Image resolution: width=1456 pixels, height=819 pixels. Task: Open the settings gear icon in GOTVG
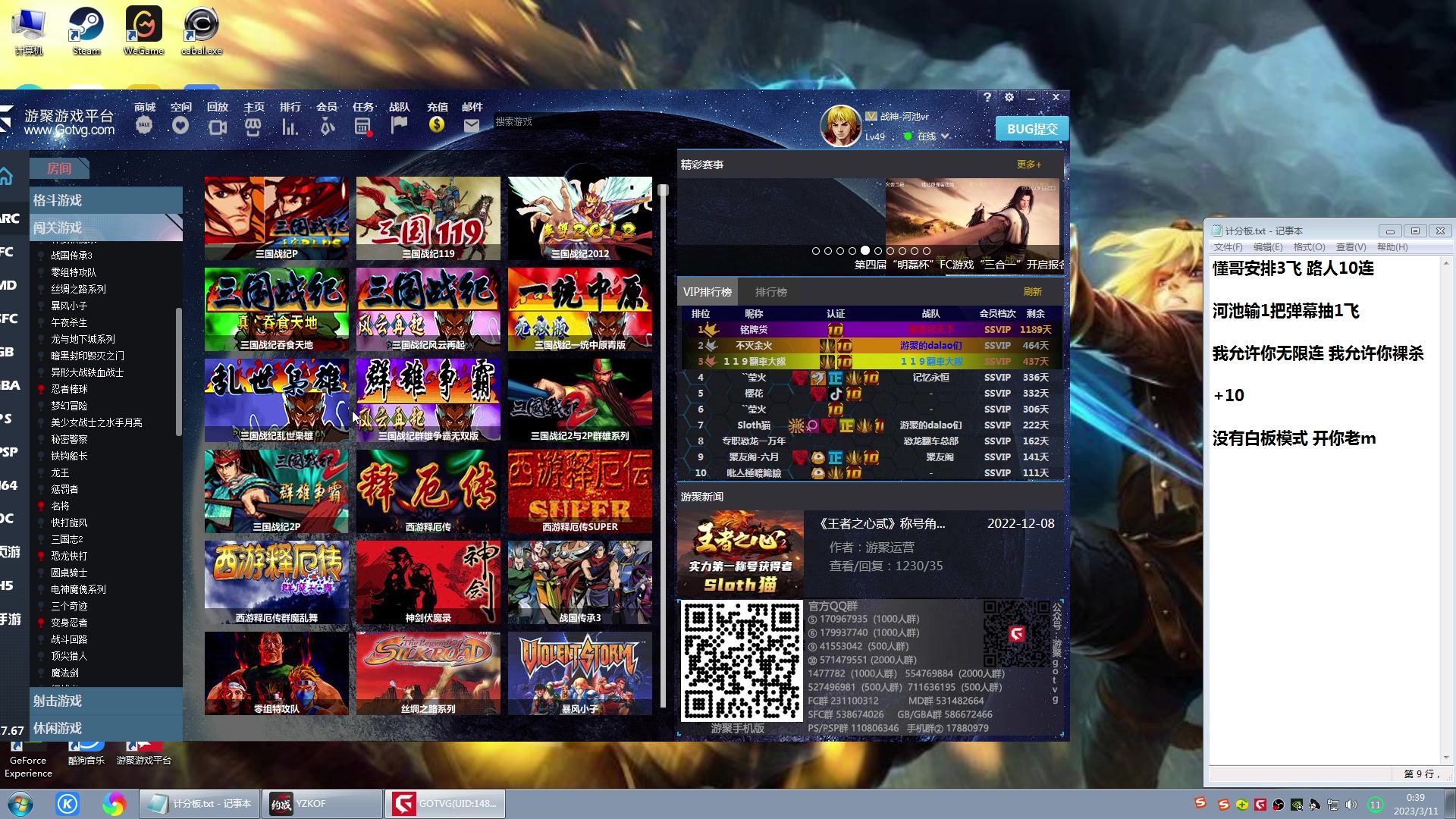point(1009,97)
